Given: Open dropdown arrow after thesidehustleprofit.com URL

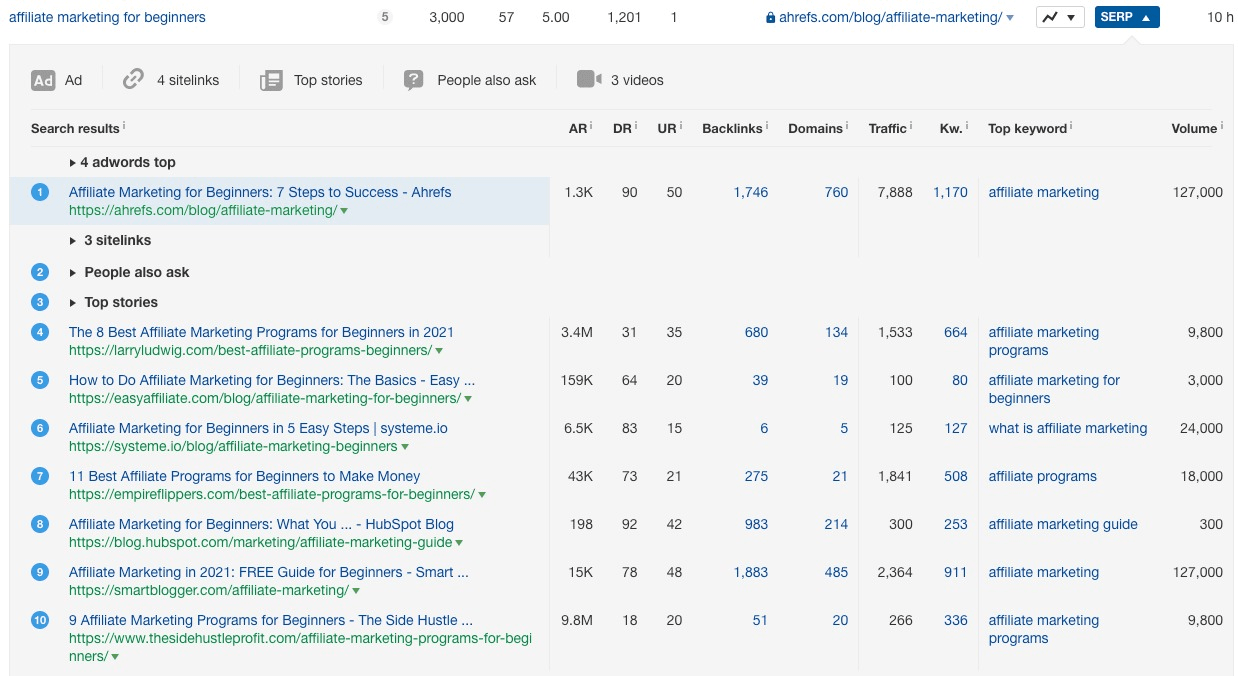Looking at the screenshot, I should click(115, 657).
